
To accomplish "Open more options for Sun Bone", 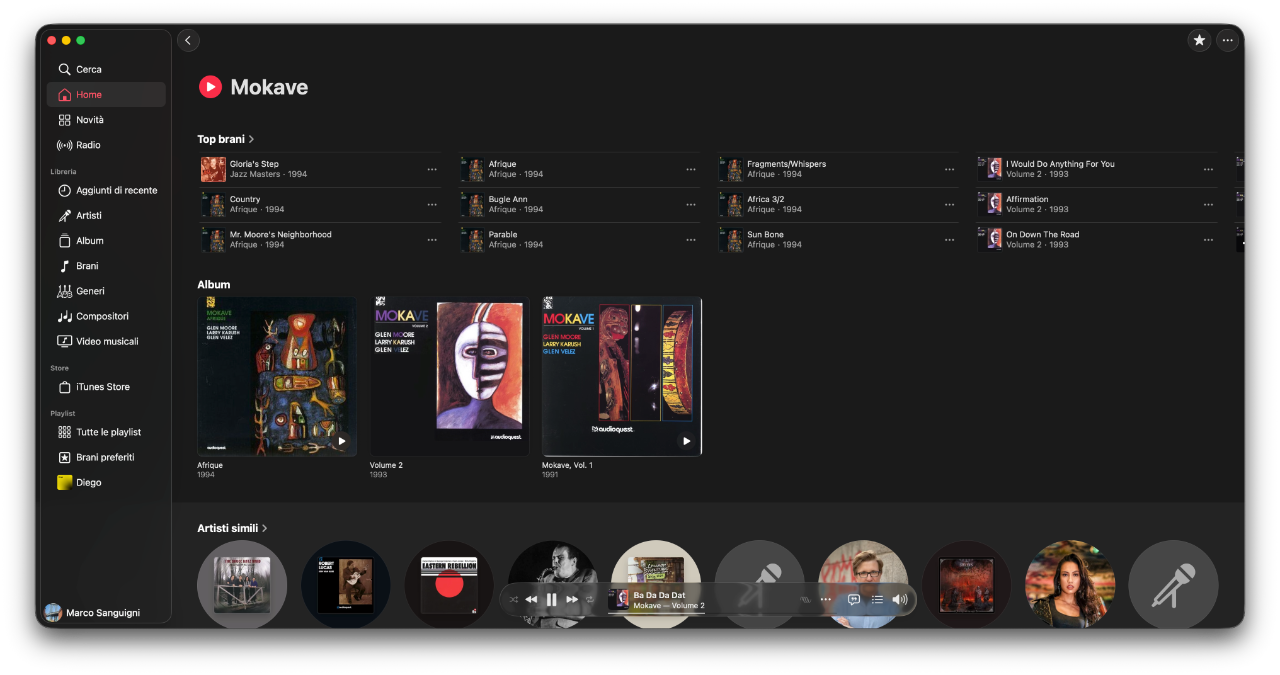I will (949, 240).
